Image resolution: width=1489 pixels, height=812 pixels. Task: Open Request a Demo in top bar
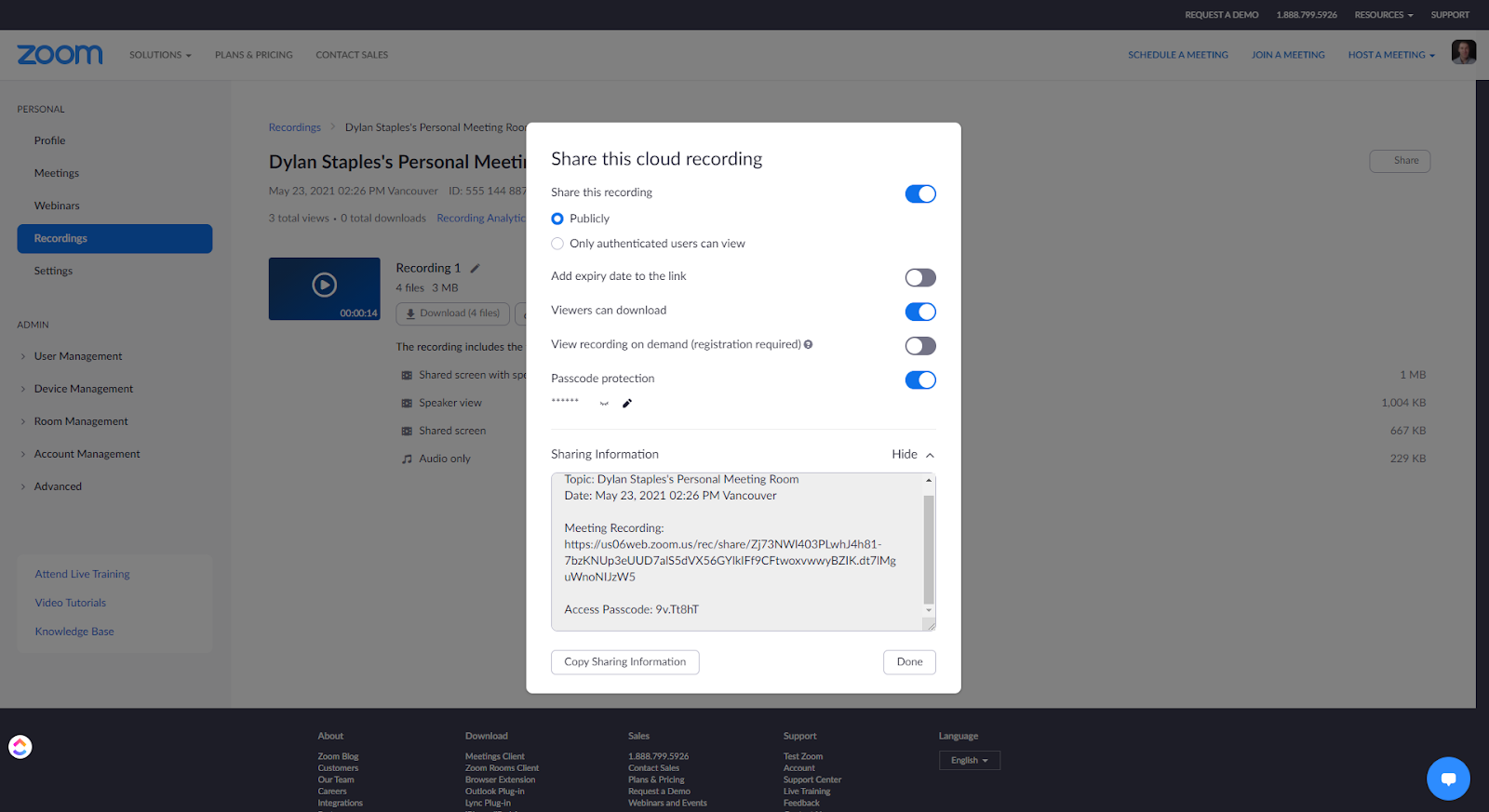1222,15
